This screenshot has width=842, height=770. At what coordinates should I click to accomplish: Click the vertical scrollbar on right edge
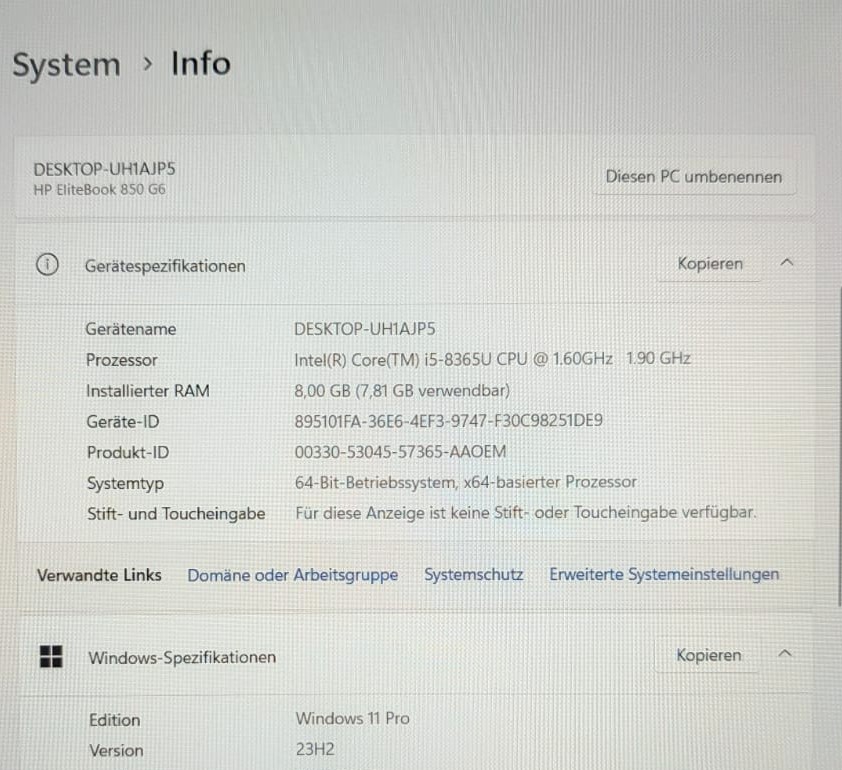tap(839, 446)
